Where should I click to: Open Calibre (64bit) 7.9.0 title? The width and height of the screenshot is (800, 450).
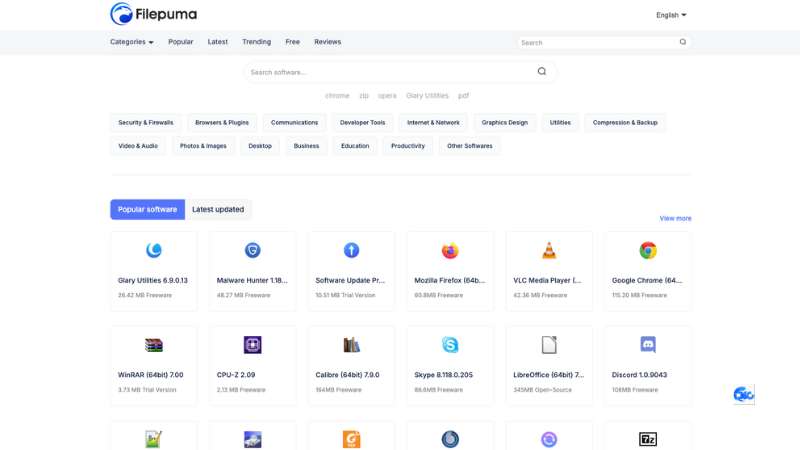[347, 374]
